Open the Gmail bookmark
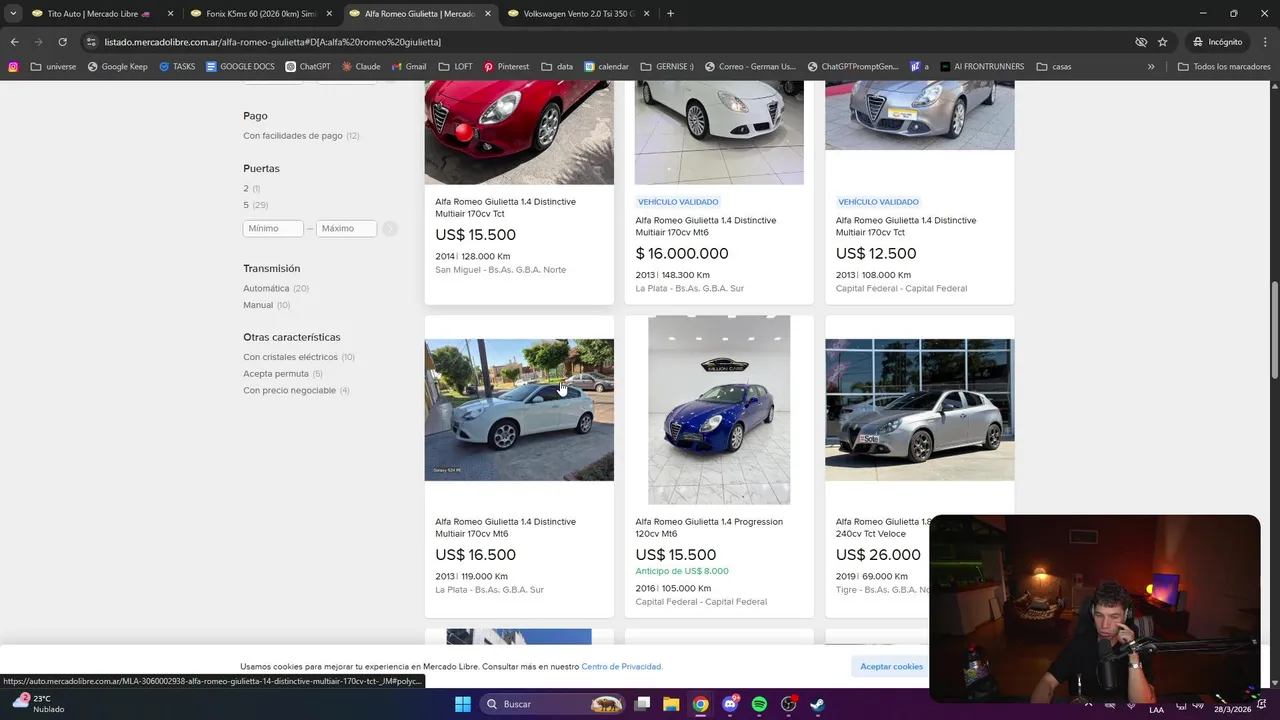The width and height of the screenshot is (1280, 720). point(409,67)
